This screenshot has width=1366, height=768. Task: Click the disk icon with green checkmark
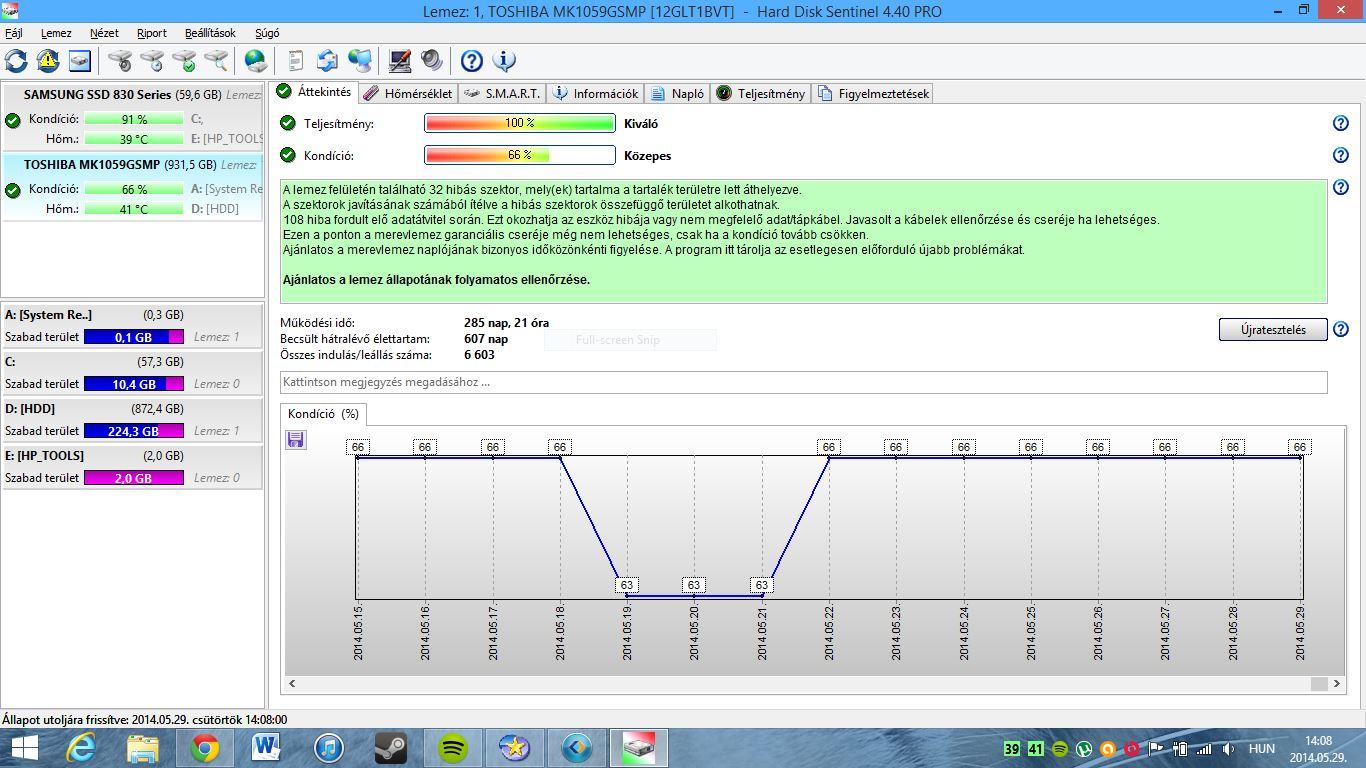tap(184, 61)
